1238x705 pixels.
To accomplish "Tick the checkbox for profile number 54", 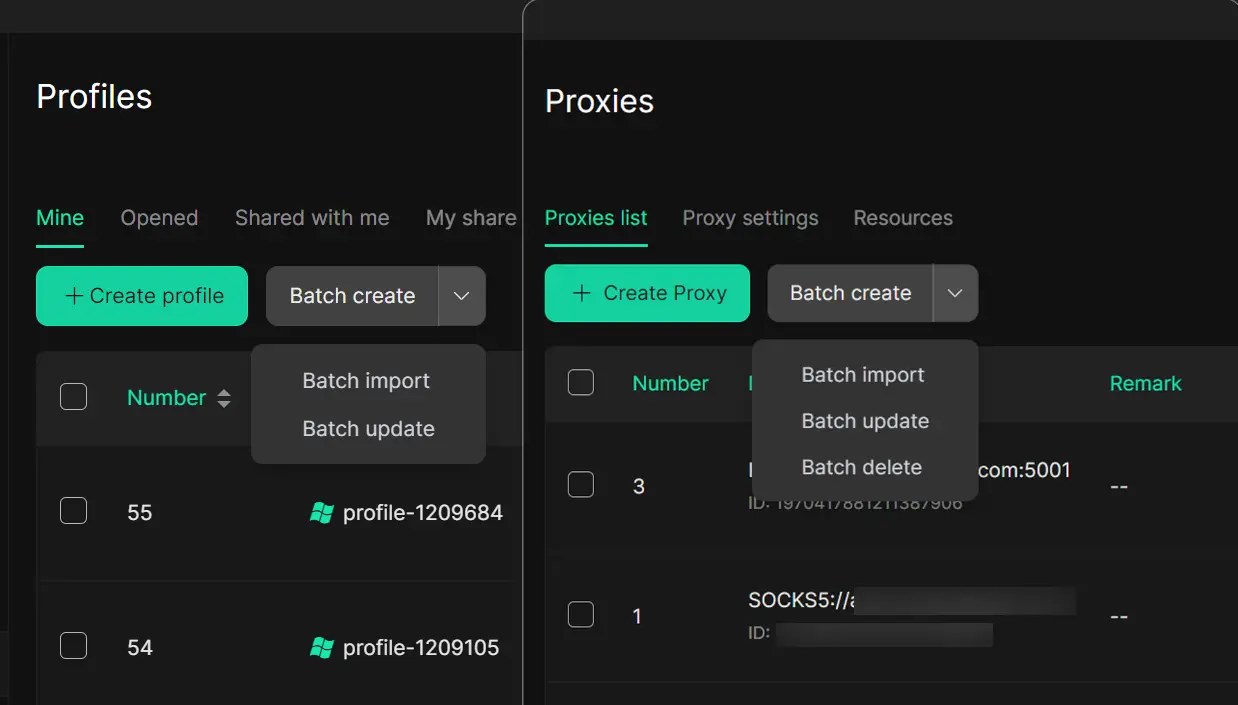I will click(73, 646).
